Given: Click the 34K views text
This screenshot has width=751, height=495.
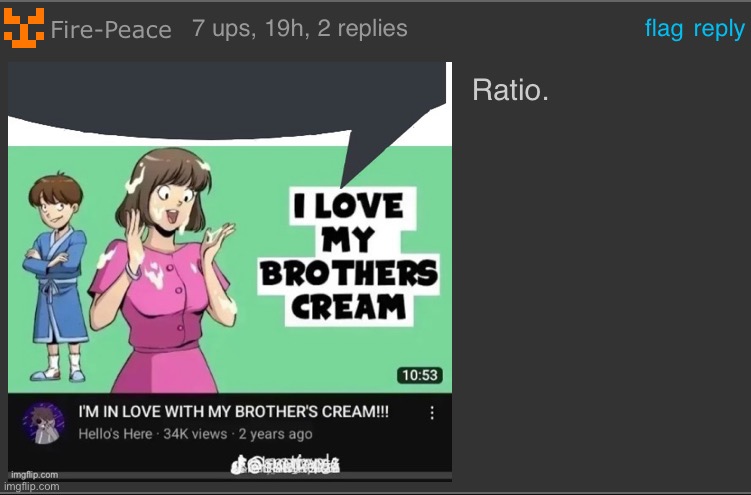Looking at the screenshot, I should pyautogui.click(x=195, y=434).
